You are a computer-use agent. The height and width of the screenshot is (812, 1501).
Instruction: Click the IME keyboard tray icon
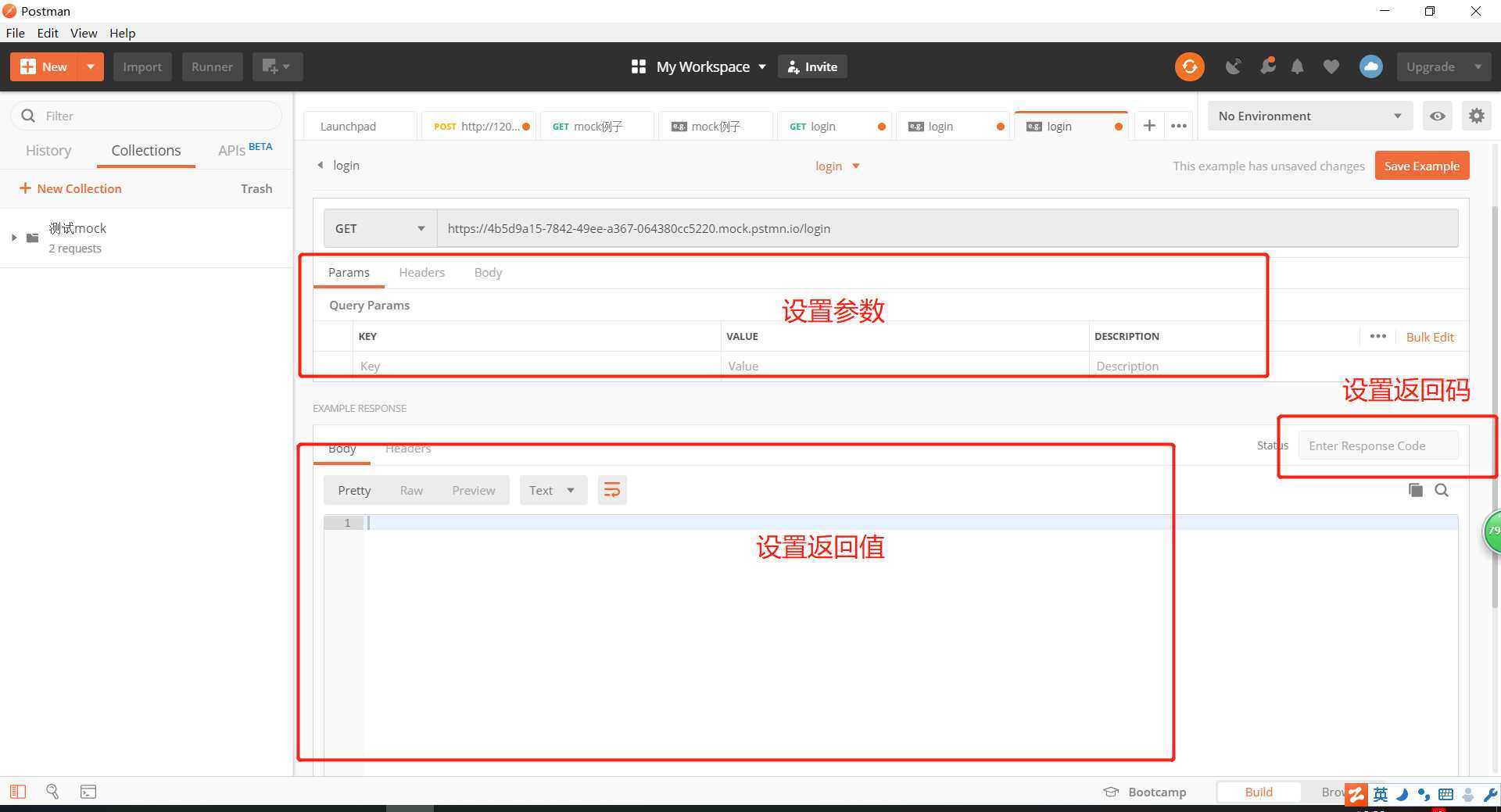[x=1445, y=795]
